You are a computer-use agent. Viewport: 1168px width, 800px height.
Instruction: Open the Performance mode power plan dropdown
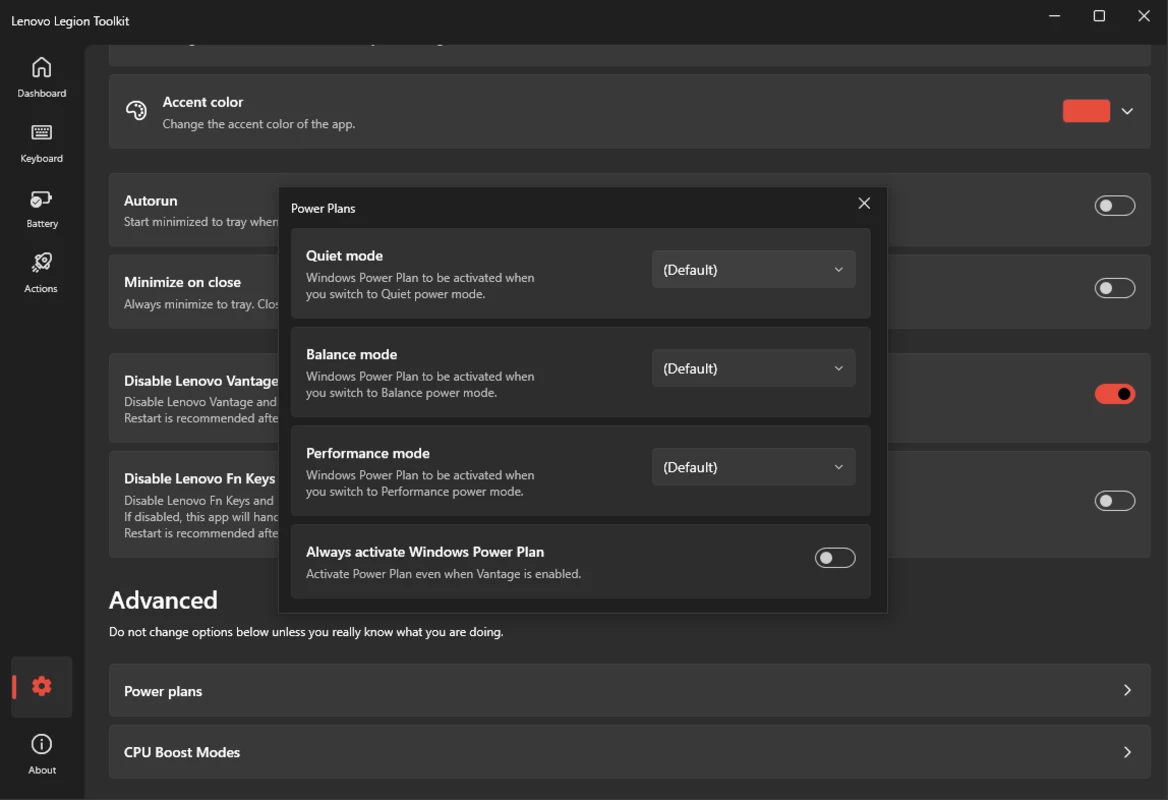coord(754,467)
